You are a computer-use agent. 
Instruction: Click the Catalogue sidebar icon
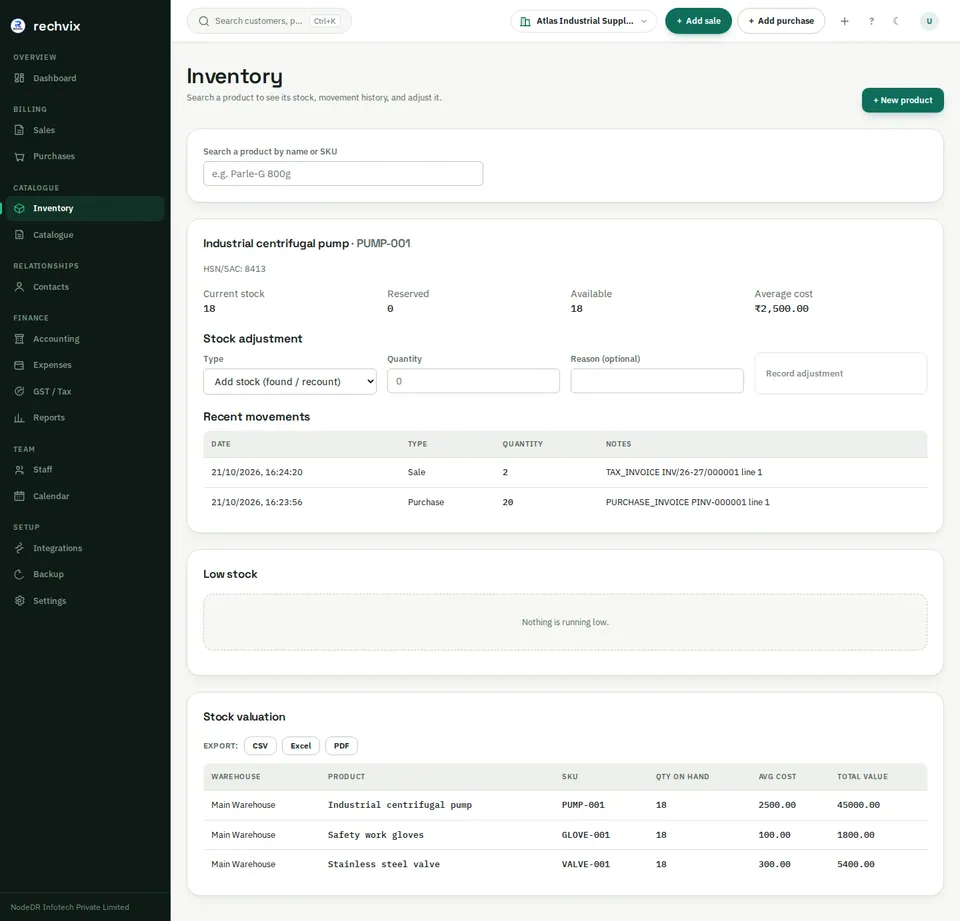click(x=20, y=235)
